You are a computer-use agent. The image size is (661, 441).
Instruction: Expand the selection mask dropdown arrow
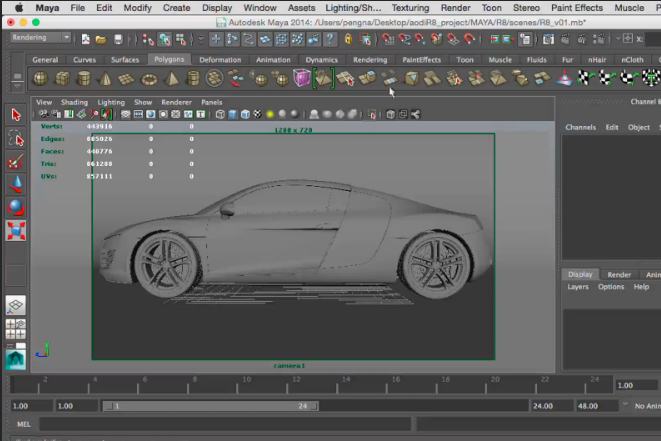tap(201, 40)
